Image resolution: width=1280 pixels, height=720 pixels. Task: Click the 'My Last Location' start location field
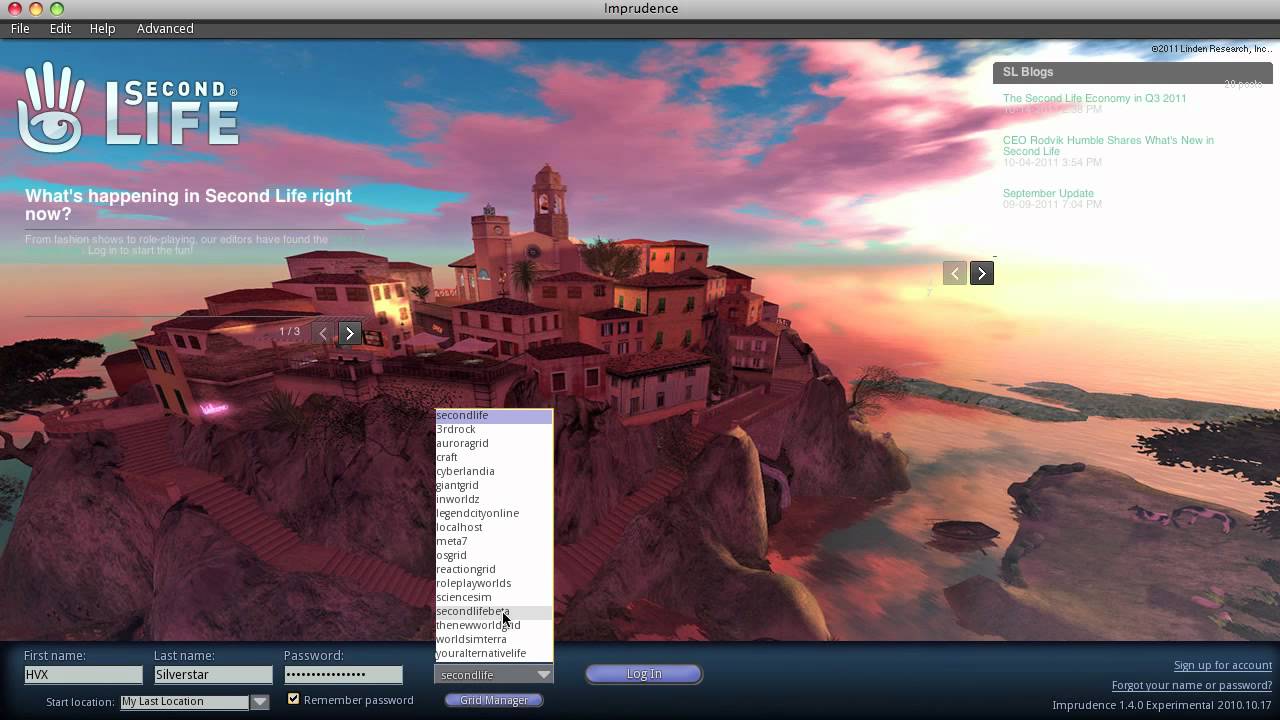click(x=184, y=702)
